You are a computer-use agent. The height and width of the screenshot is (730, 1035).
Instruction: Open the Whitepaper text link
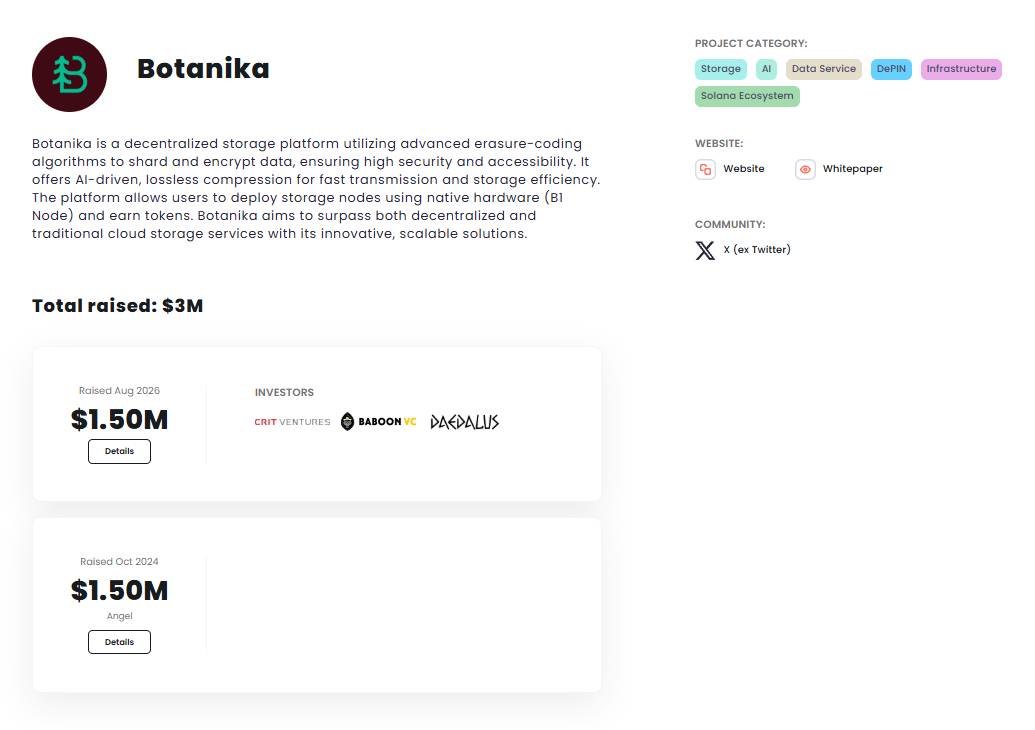tap(853, 169)
